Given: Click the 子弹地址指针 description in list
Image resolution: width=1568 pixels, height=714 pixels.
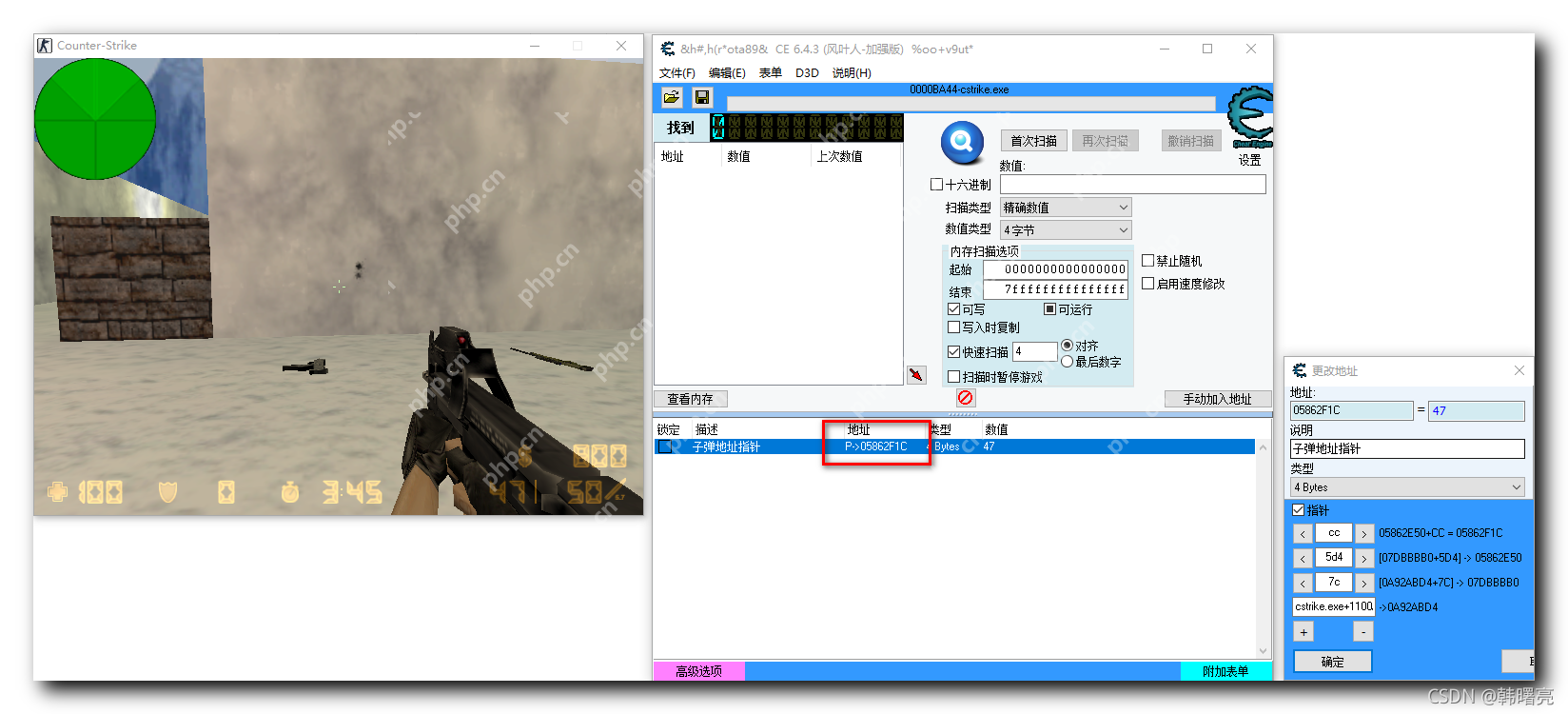Looking at the screenshot, I should tap(726, 446).
